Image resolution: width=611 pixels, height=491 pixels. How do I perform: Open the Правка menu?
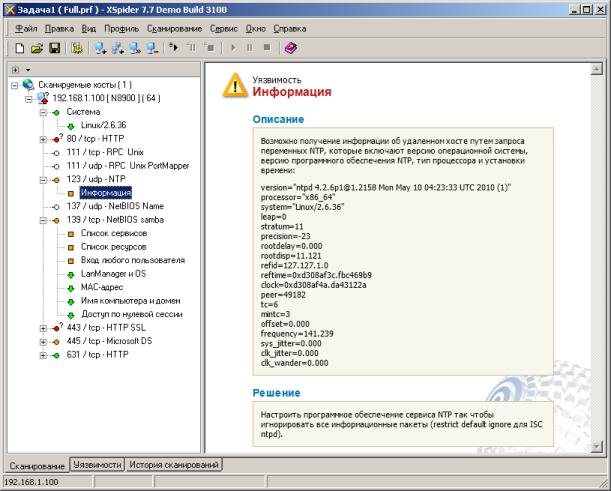tap(59, 28)
